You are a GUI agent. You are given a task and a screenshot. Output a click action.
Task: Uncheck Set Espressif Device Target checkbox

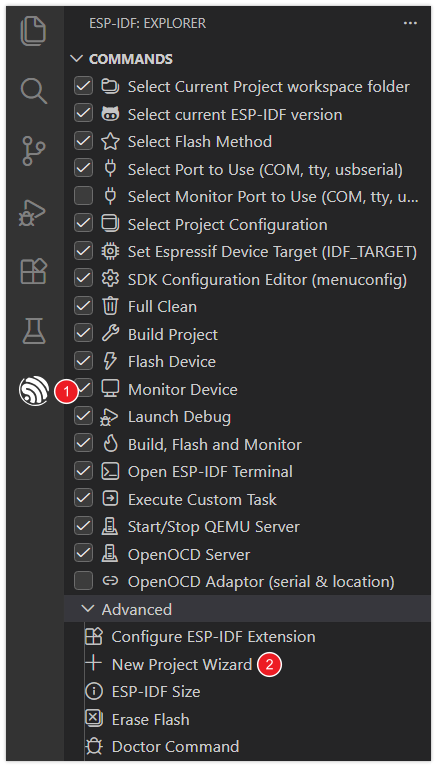(83, 251)
